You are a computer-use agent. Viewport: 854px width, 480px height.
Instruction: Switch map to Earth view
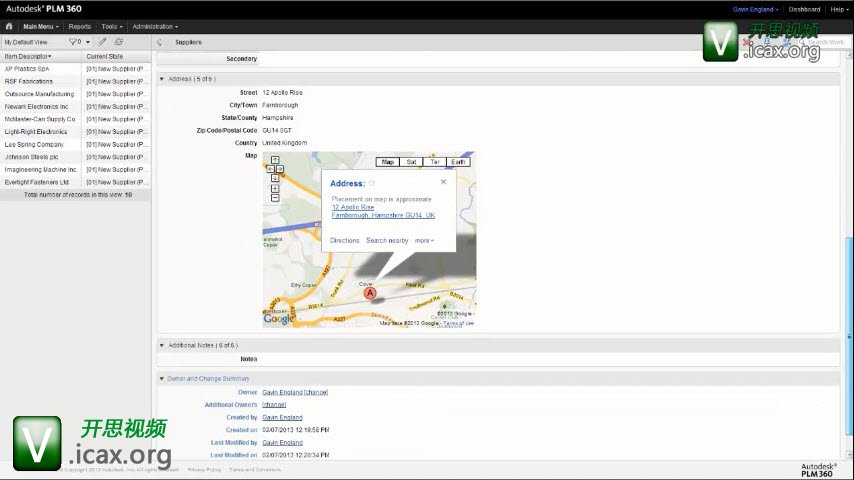click(x=458, y=162)
